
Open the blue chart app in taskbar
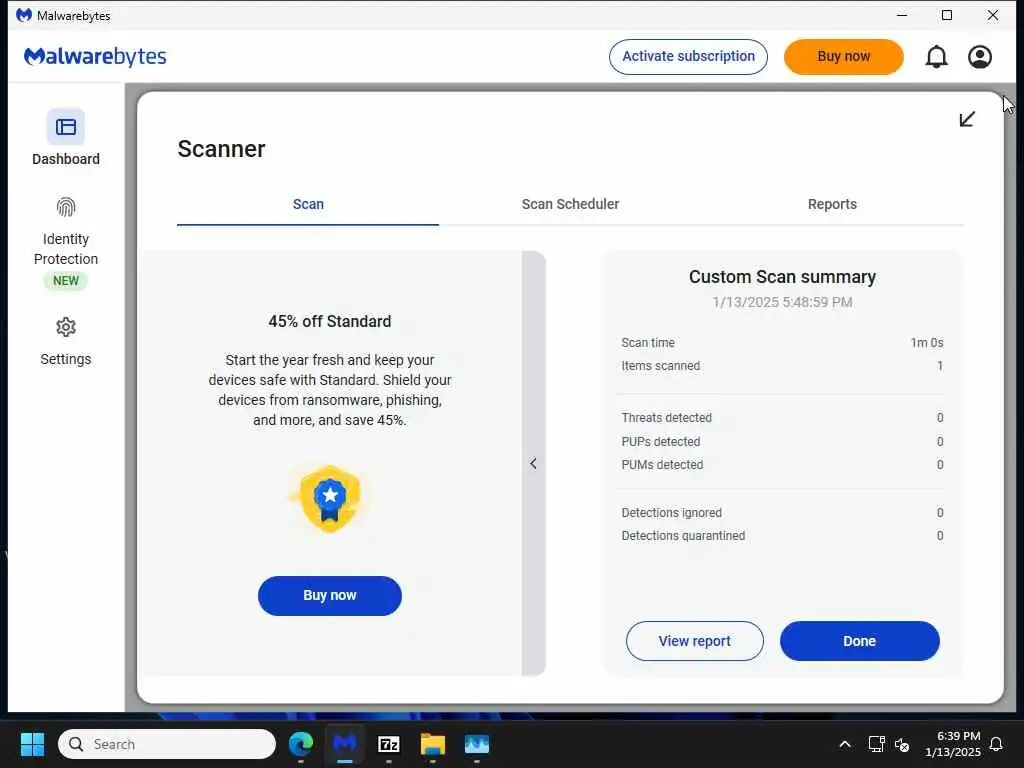tap(477, 744)
